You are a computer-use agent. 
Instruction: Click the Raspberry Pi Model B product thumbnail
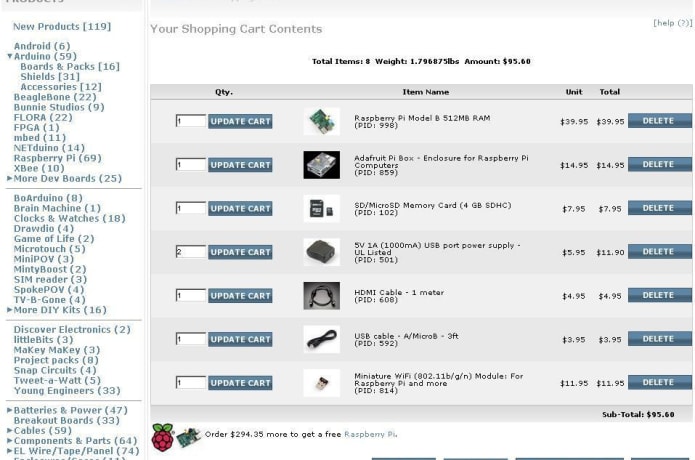click(x=321, y=121)
